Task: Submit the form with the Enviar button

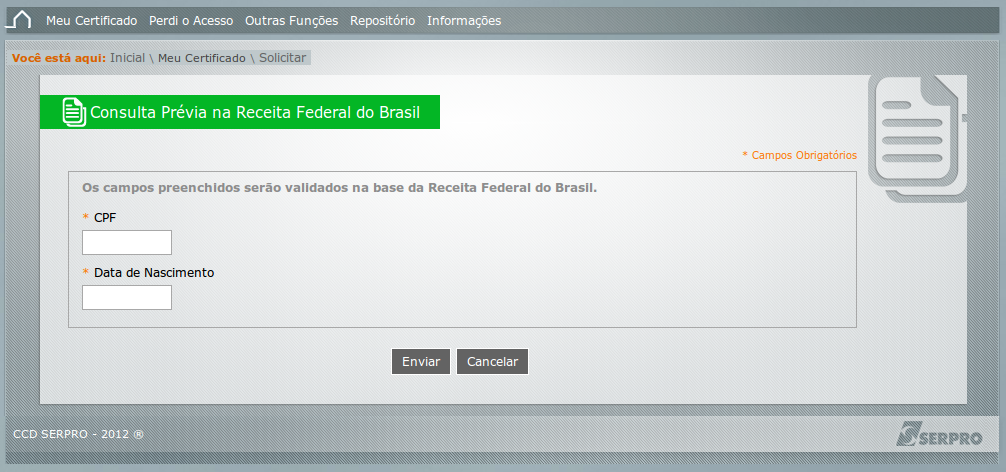Action: point(421,362)
